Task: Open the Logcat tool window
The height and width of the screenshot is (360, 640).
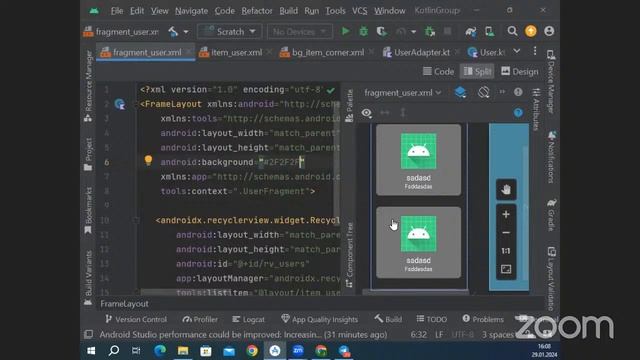Action: 249,319
